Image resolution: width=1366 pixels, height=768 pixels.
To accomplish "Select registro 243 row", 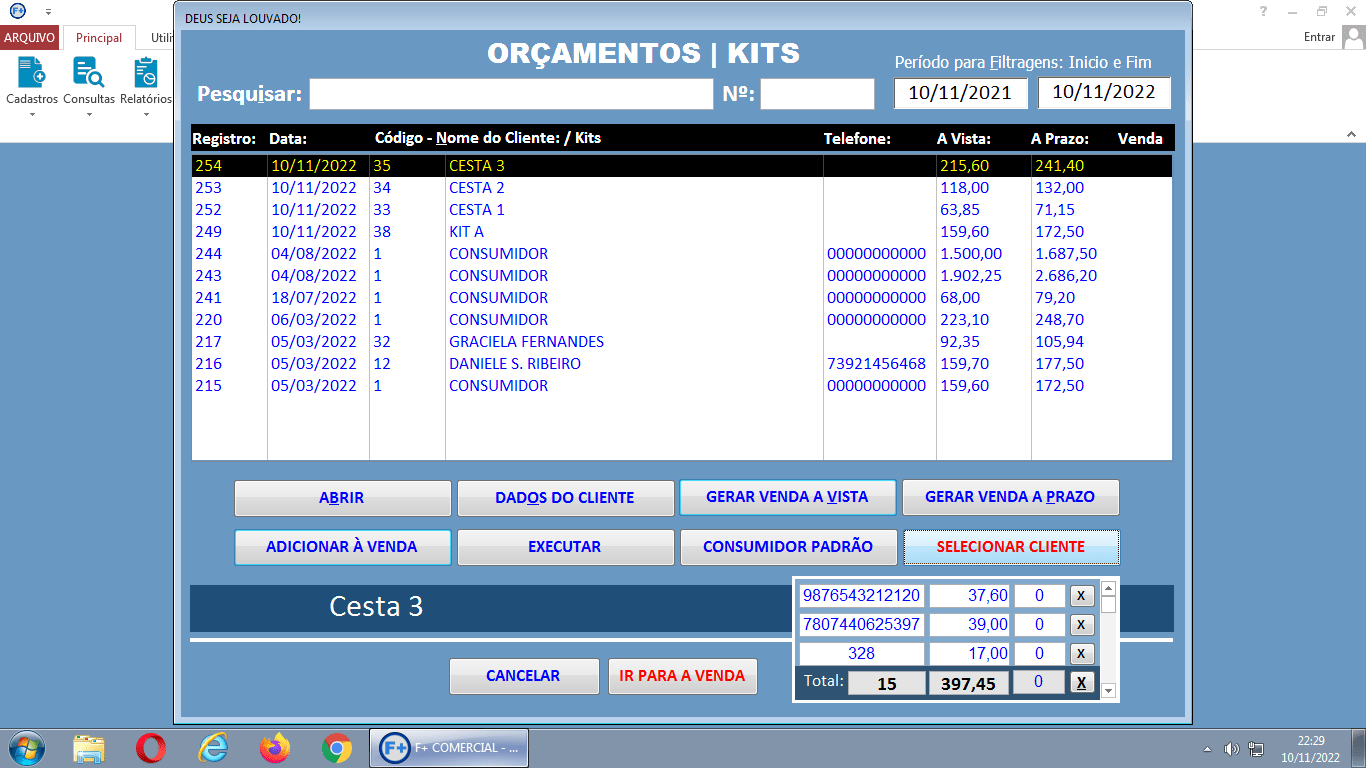I will (681, 276).
